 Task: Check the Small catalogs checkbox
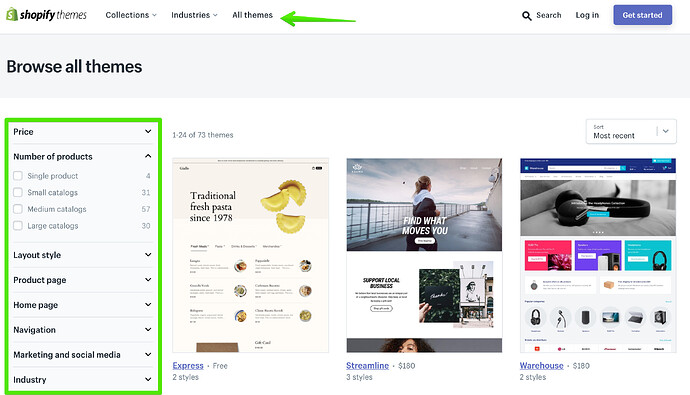coord(18,192)
